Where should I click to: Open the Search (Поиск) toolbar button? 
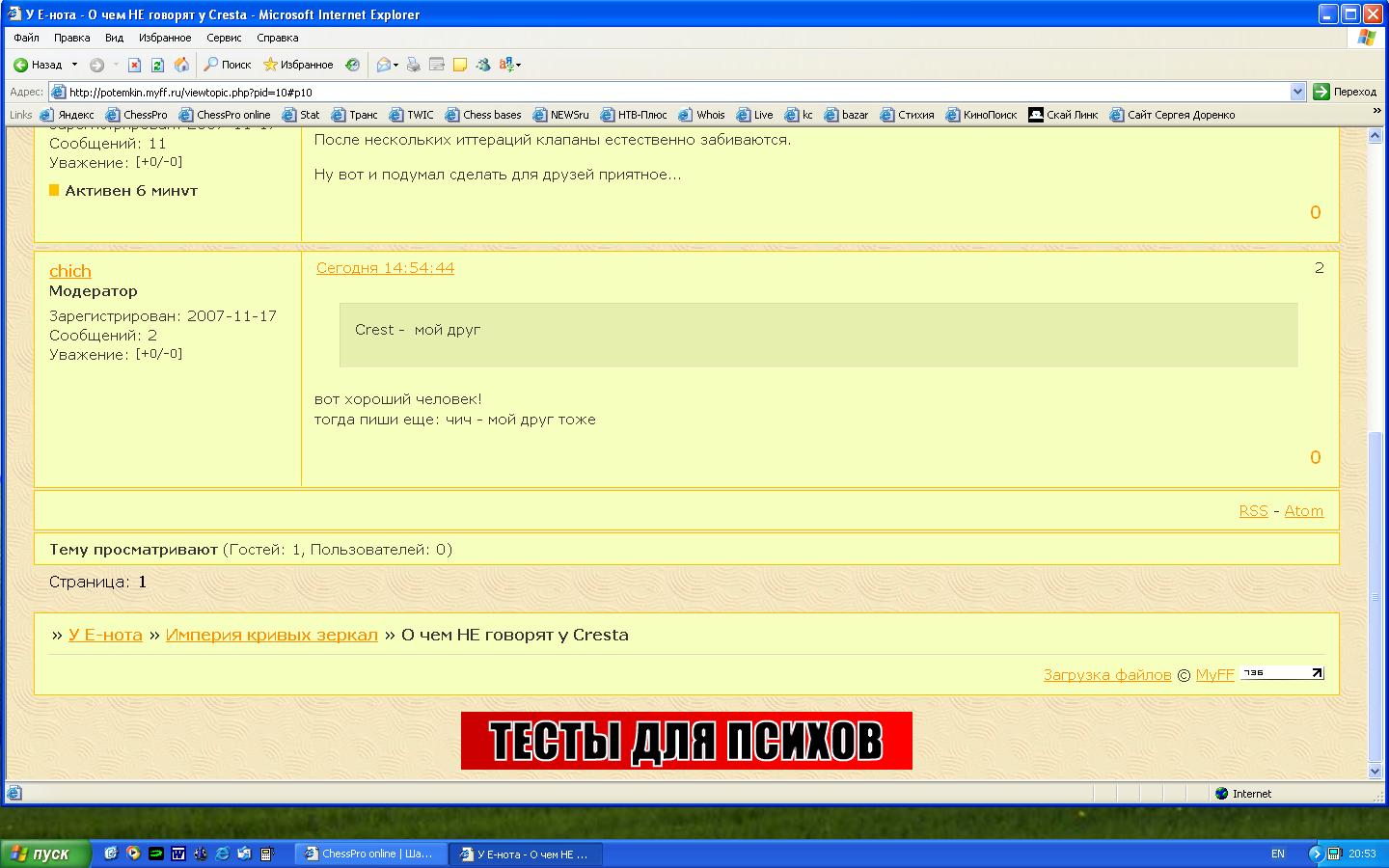[x=227, y=65]
